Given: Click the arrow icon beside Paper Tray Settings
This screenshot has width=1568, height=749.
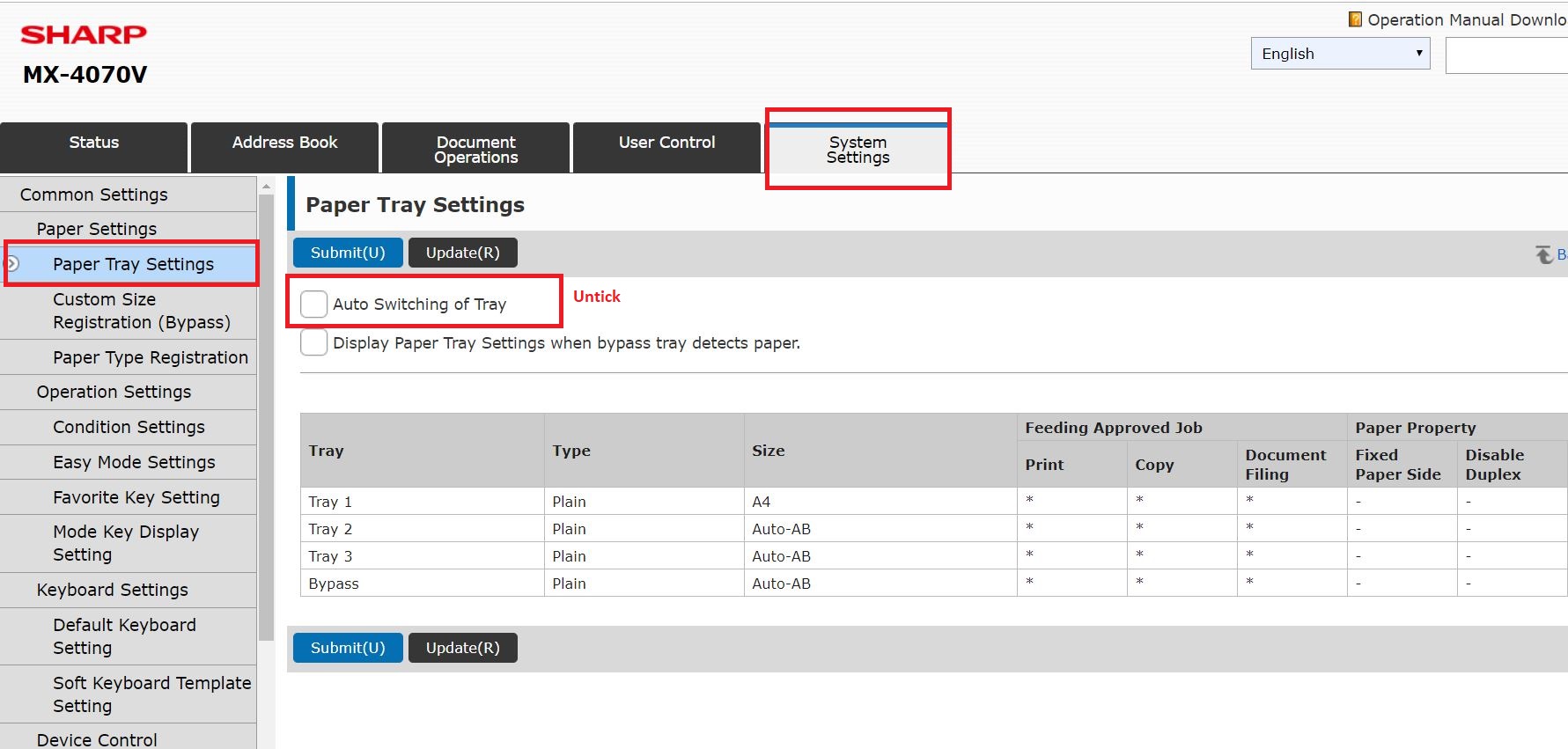Looking at the screenshot, I should [x=12, y=263].
